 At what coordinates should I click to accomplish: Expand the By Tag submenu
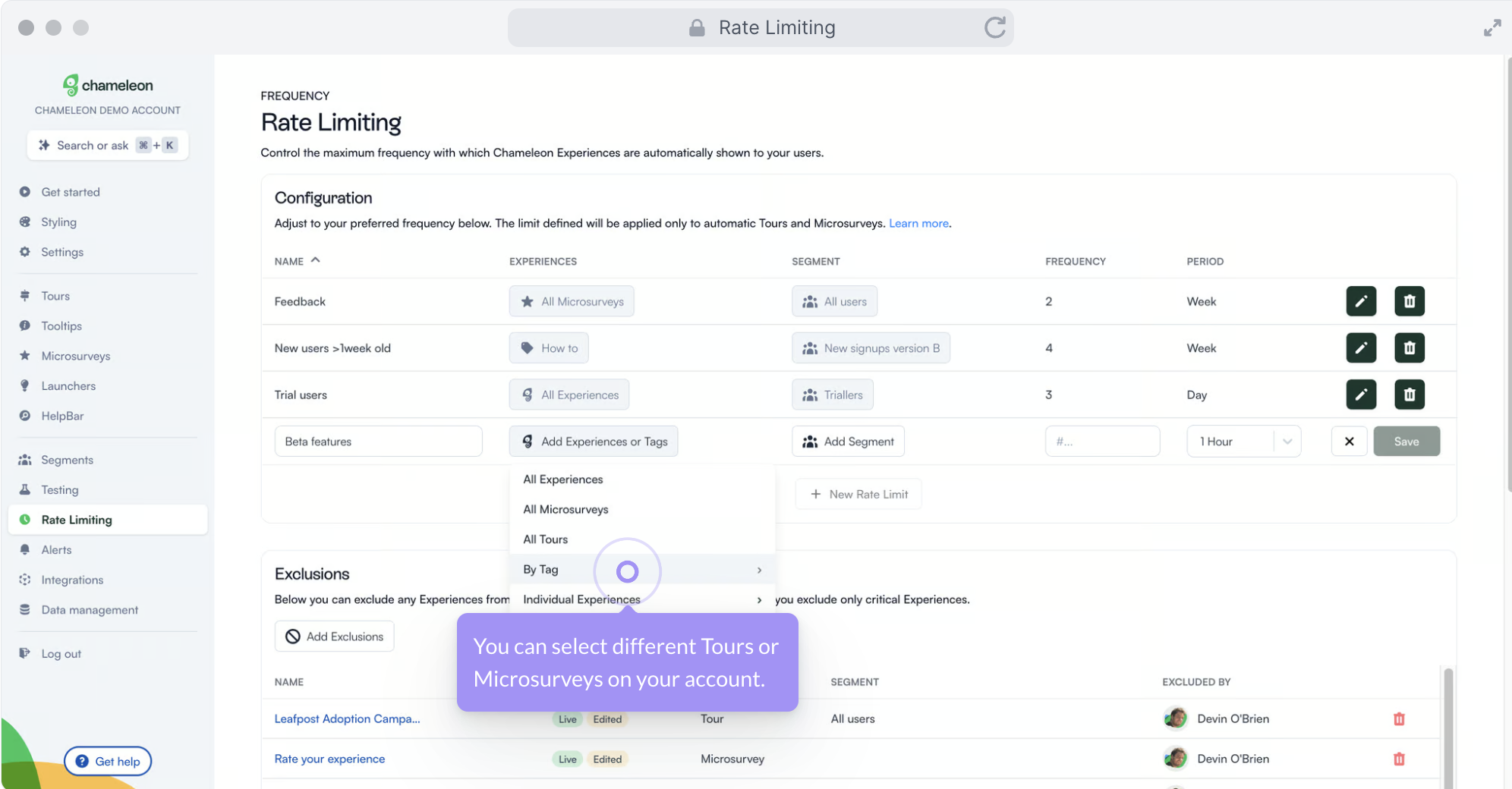[x=642, y=570]
